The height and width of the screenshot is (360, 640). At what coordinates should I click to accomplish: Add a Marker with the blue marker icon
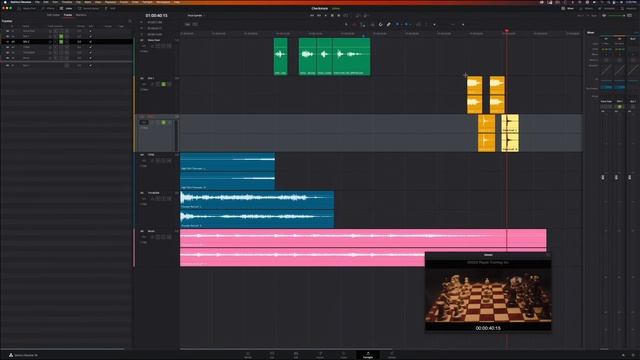[406, 24]
